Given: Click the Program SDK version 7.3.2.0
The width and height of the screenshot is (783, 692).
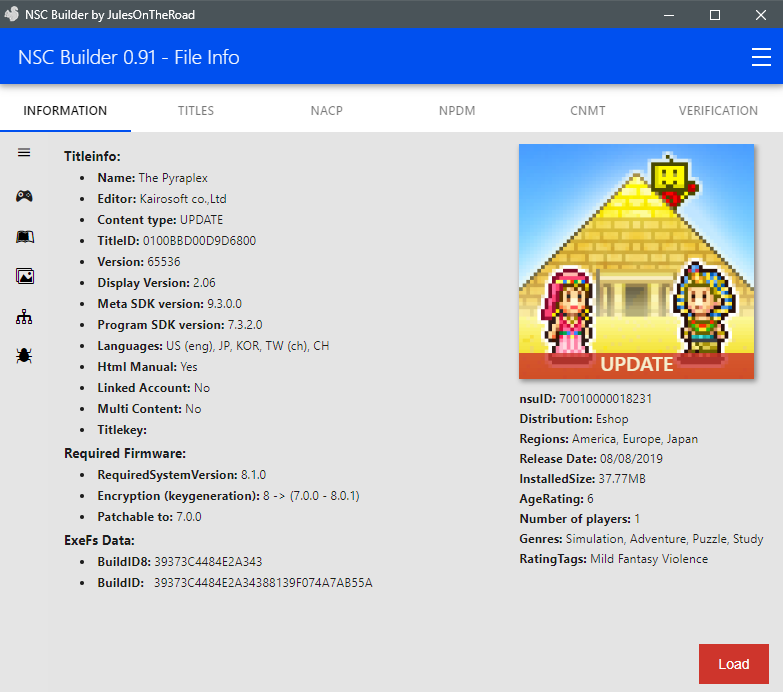Looking at the screenshot, I should point(245,325).
